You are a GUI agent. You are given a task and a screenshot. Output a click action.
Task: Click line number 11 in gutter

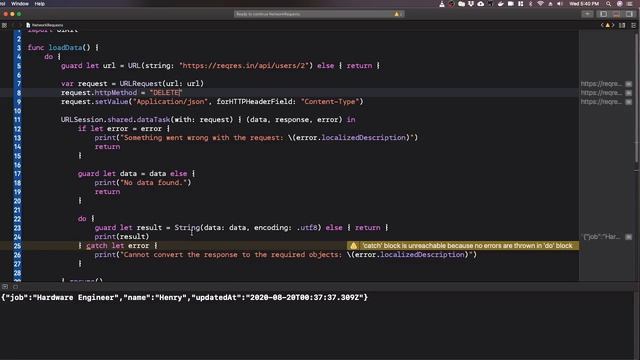[17, 120]
